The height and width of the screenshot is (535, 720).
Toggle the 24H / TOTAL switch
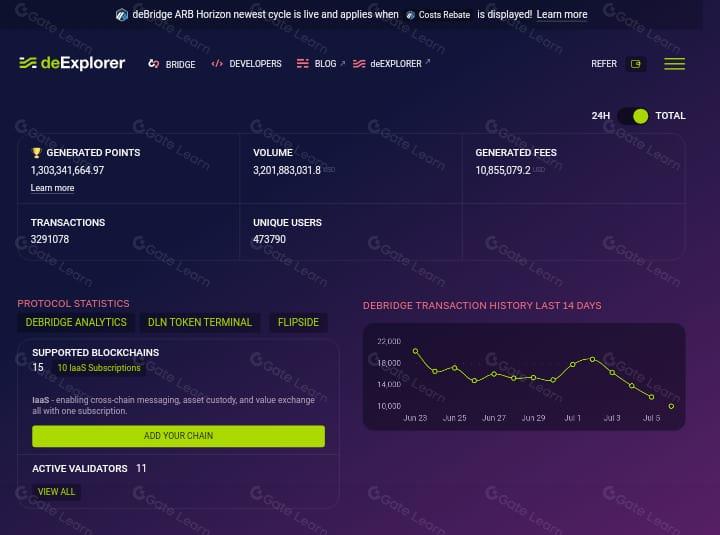633,116
